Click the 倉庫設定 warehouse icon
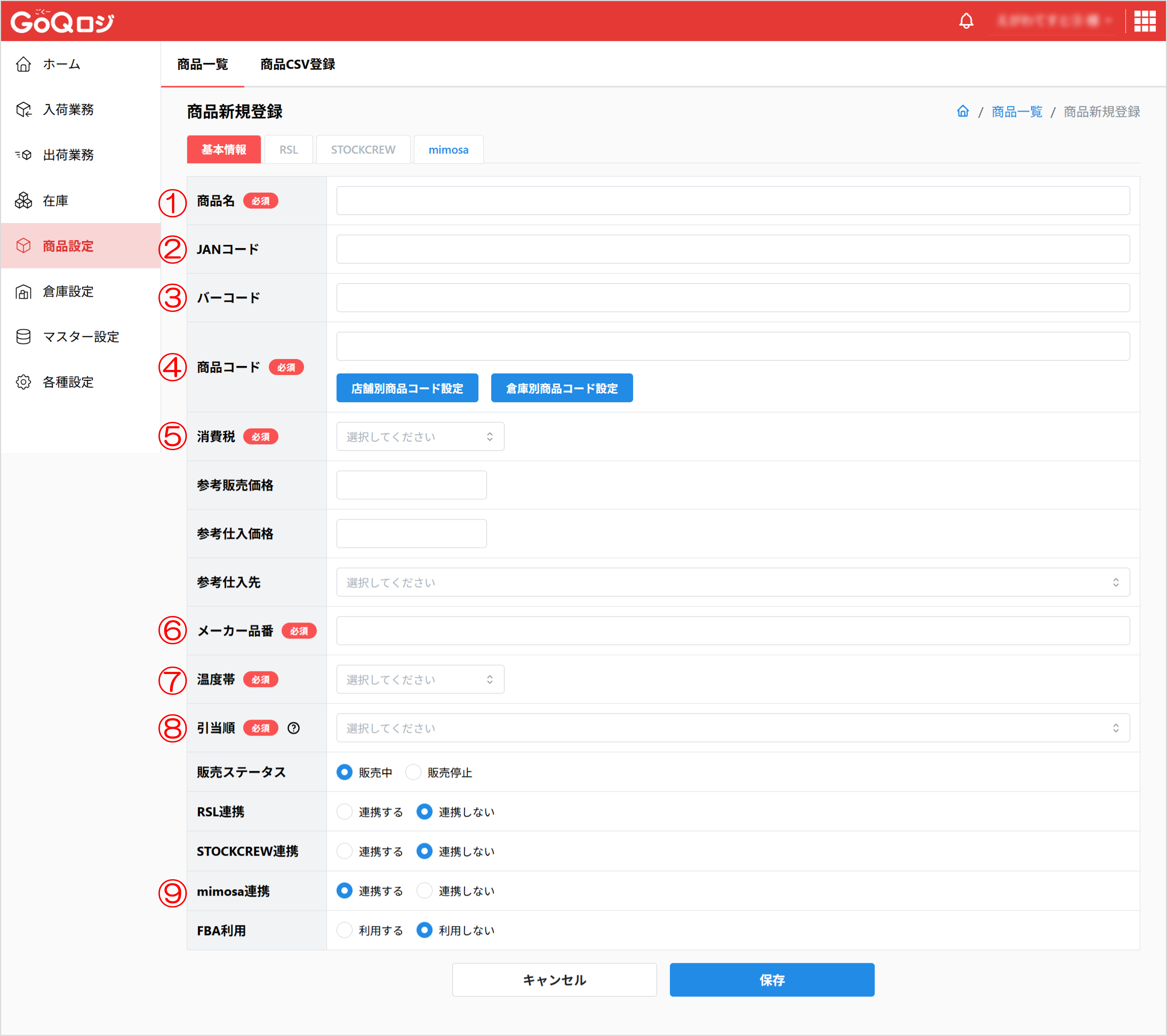The height and width of the screenshot is (1036, 1167). 23,291
